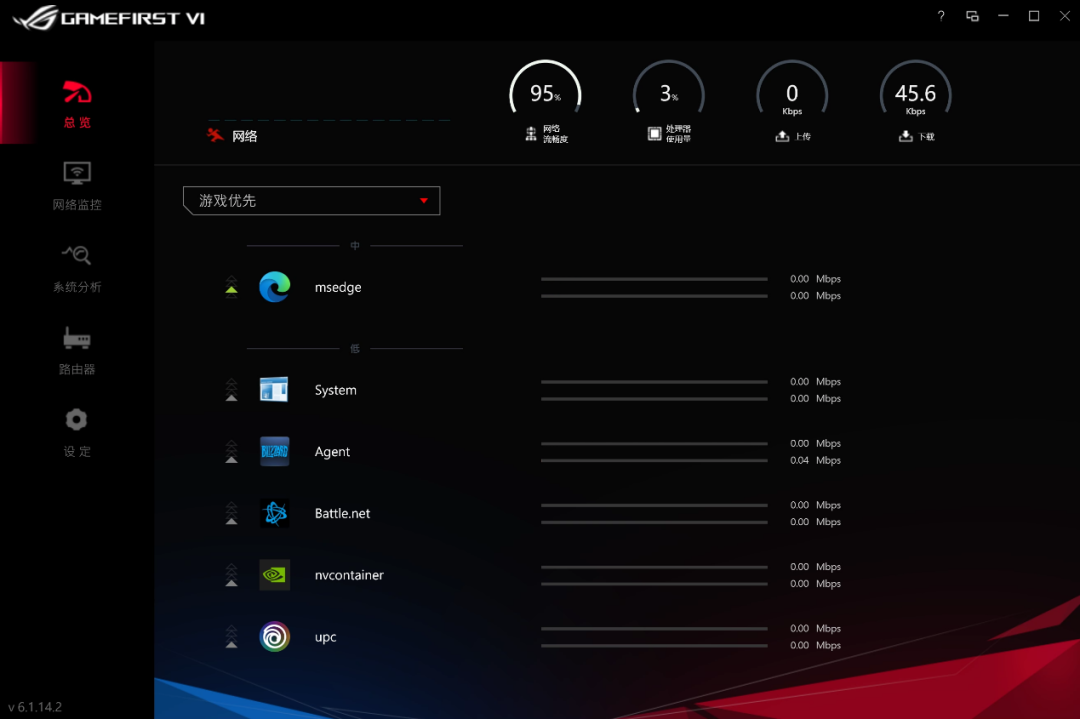The image size is (1080, 719).
Task: Click the msedge upload bandwidth bar
Action: (654, 279)
